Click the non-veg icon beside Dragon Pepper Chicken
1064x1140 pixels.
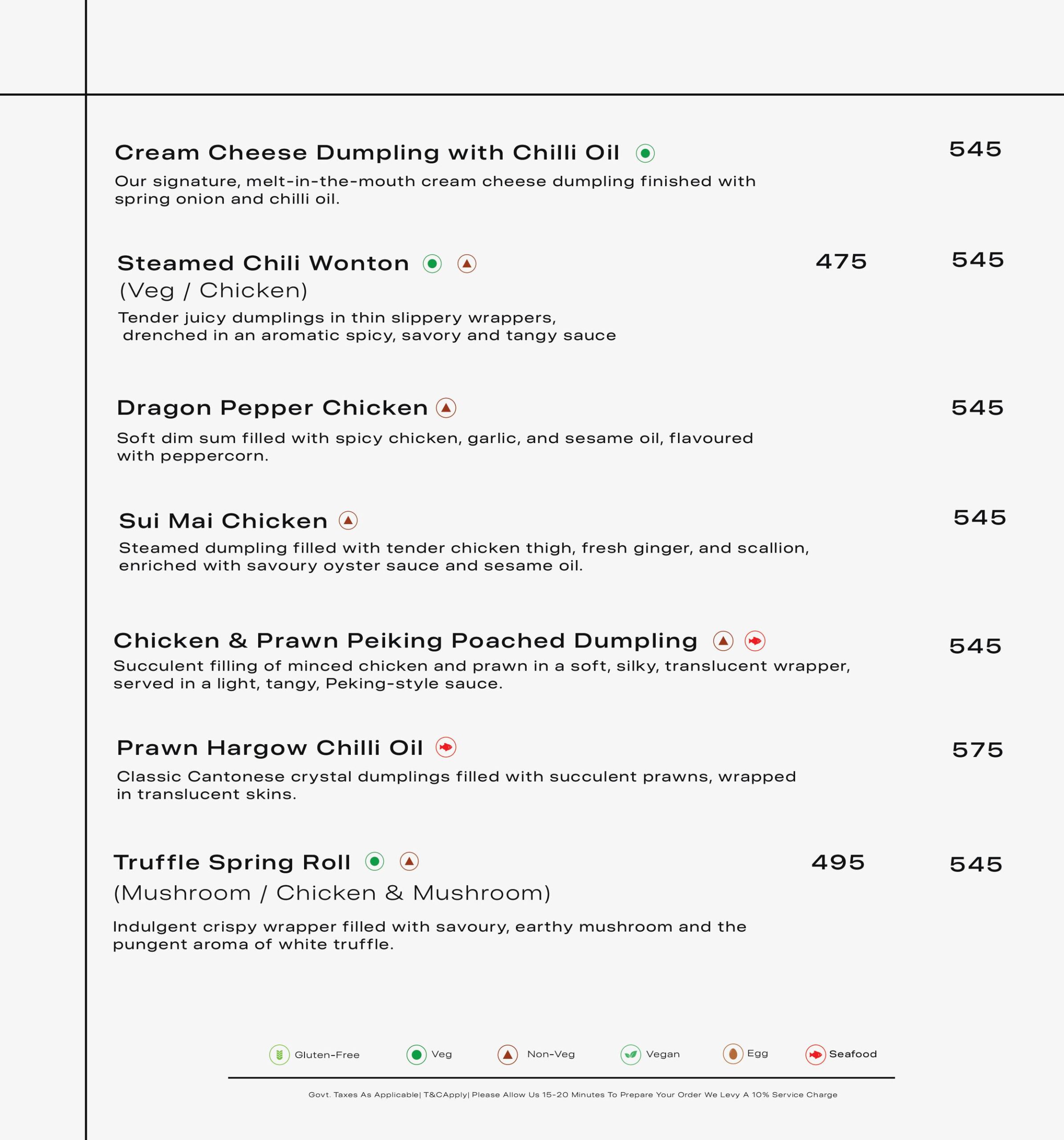(x=446, y=408)
